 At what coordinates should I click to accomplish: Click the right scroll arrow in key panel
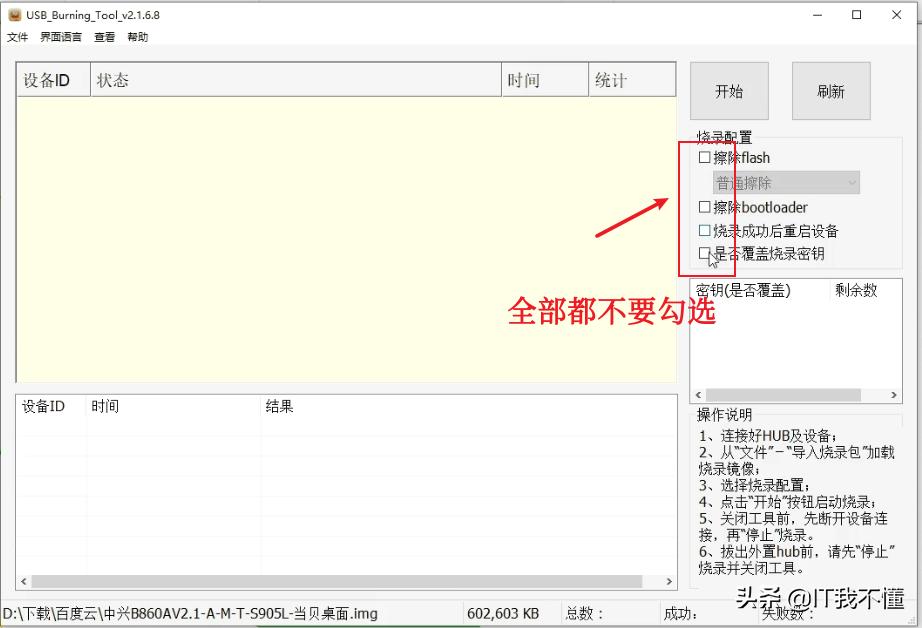[x=894, y=394]
